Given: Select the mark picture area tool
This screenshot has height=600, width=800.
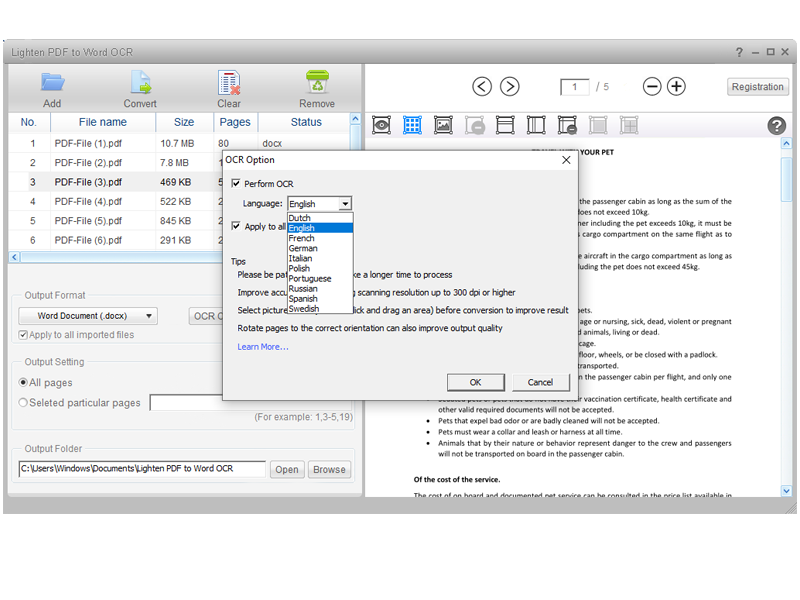Looking at the screenshot, I should point(443,125).
